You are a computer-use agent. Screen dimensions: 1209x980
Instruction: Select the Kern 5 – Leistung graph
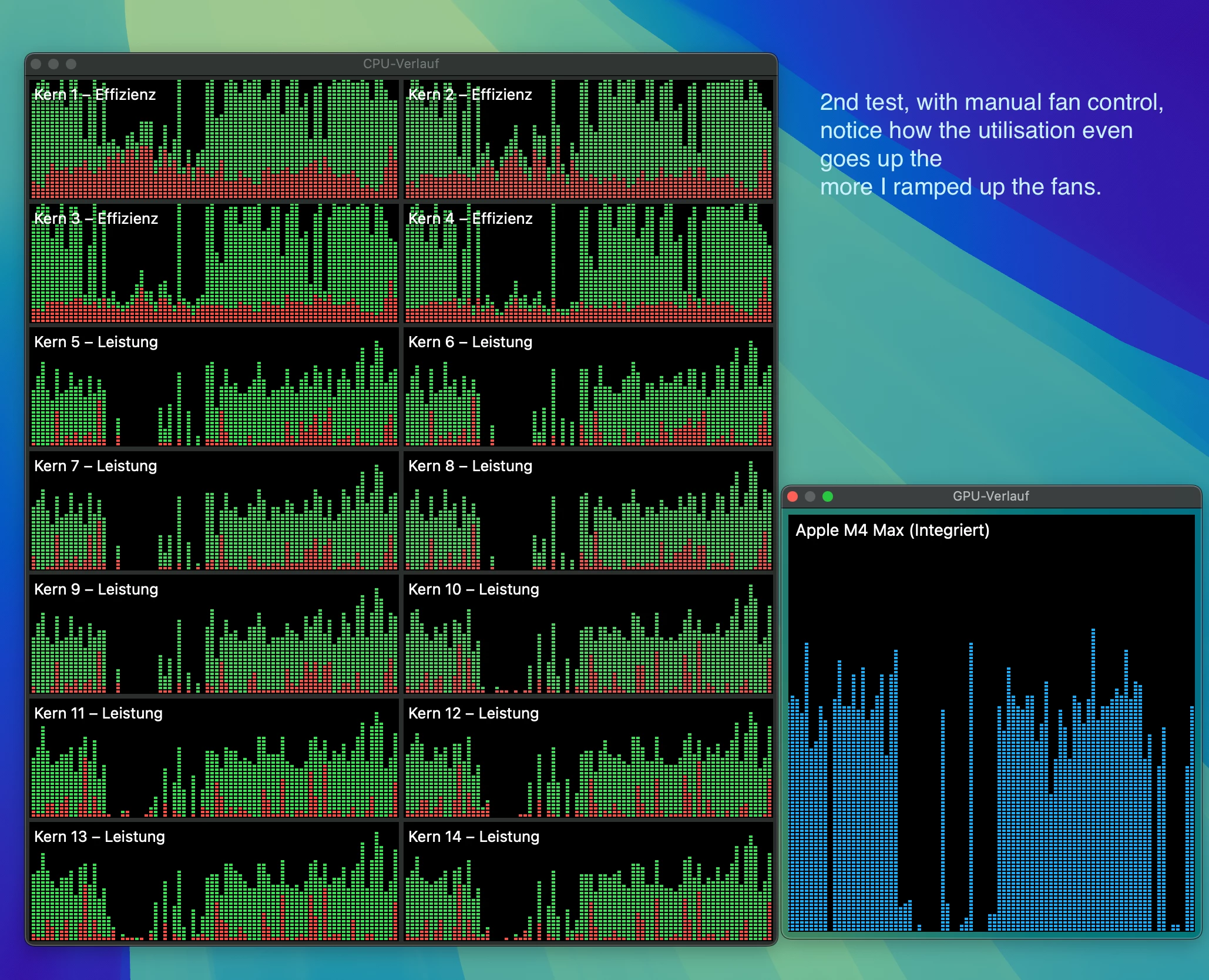214,387
